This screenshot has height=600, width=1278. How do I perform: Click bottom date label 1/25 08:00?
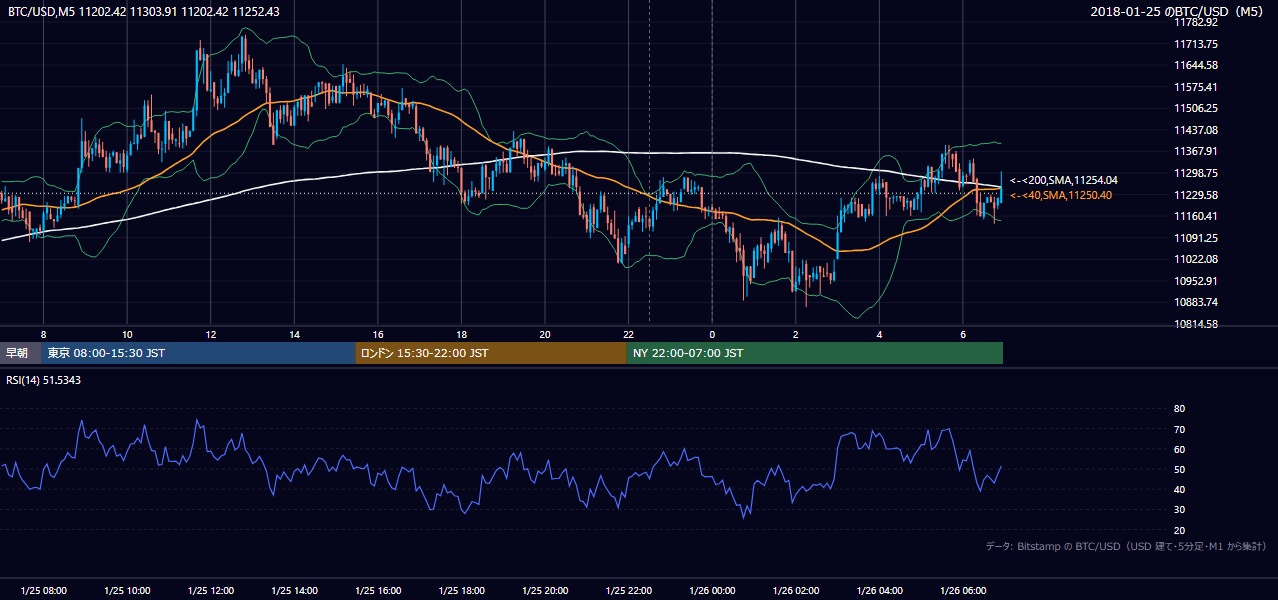coord(43,591)
